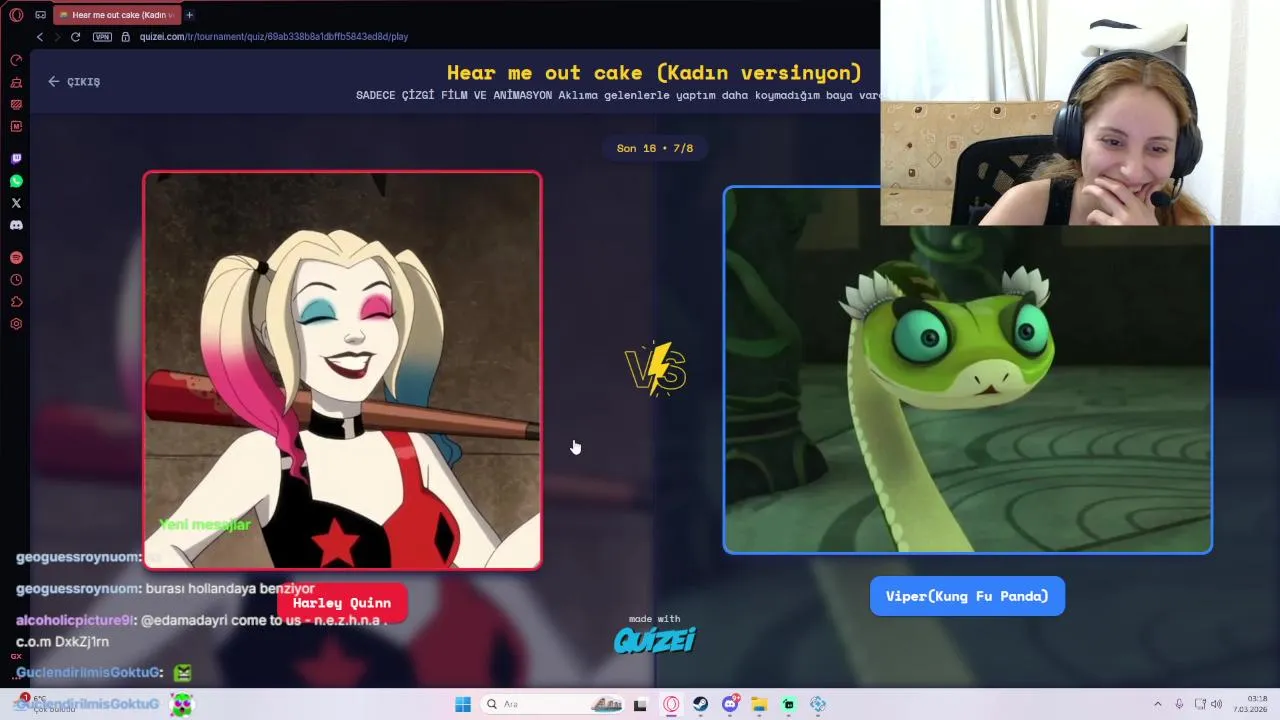The image size is (1280, 720).
Task: Open a new browser tab
Action: point(189,15)
